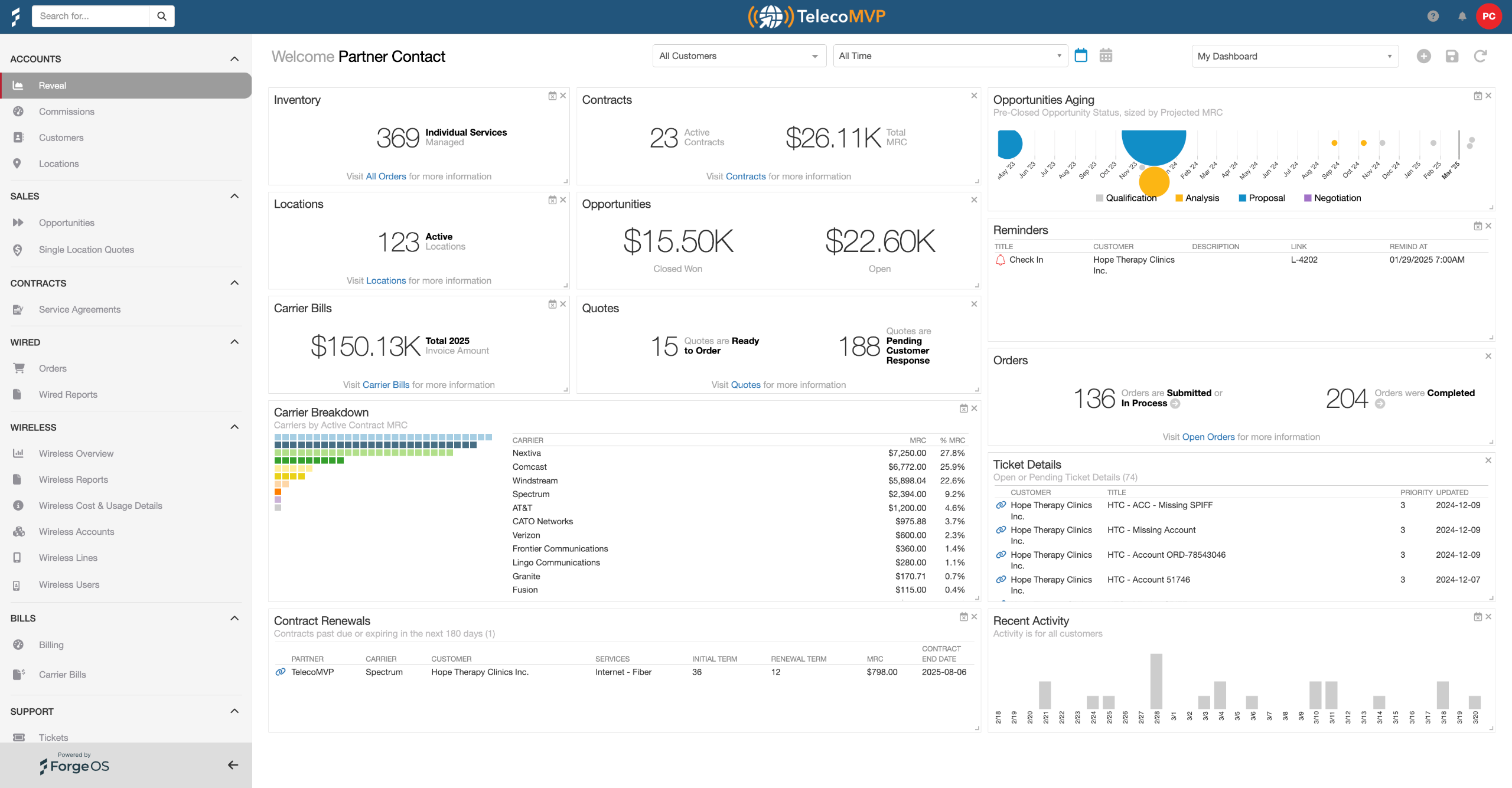Image resolution: width=1512 pixels, height=788 pixels.
Task: Click the blue calendar date icon
Action: tap(1081, 55)
